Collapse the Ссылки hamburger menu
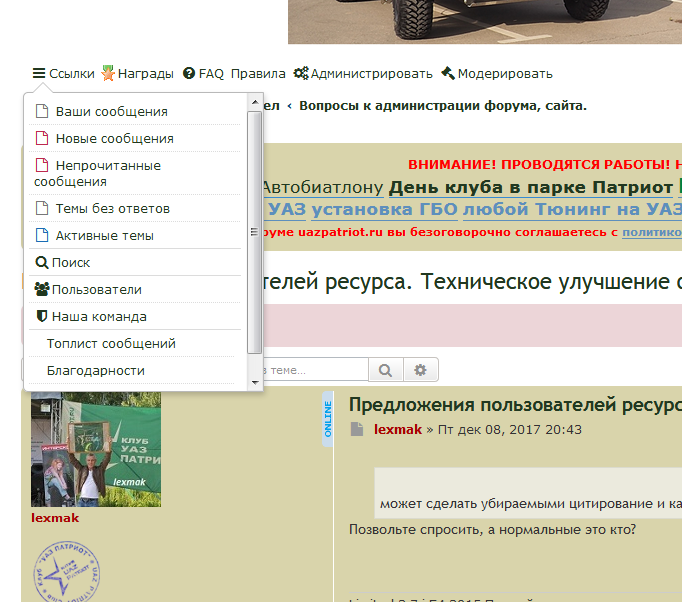 click(x=64, y=74)
